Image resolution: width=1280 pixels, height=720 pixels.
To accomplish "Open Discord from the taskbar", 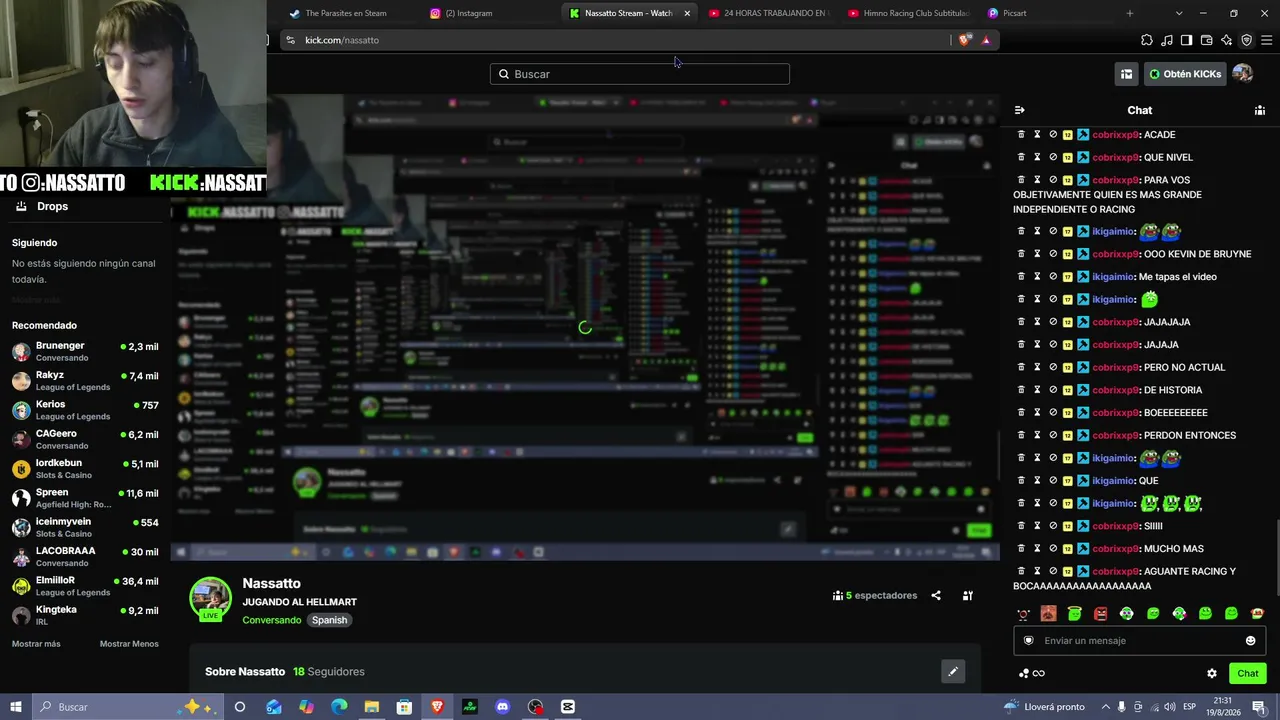I will click(503, 707).
